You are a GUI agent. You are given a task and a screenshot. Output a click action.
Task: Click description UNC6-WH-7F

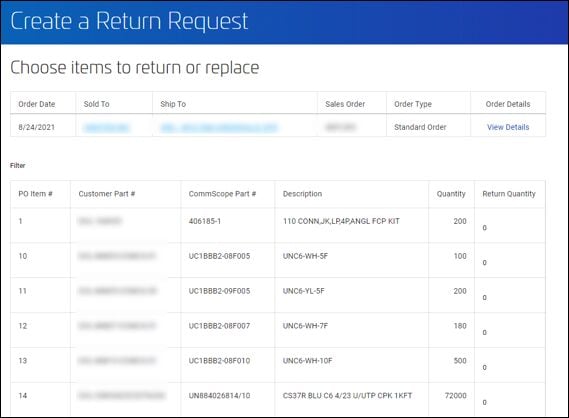tap(305, 326)
